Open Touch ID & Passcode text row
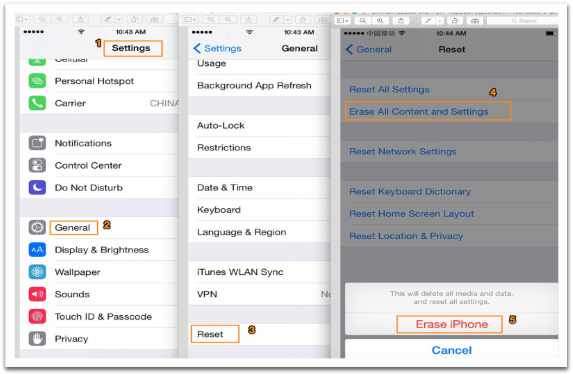This screenshot has height=374, width=573. 103,317
